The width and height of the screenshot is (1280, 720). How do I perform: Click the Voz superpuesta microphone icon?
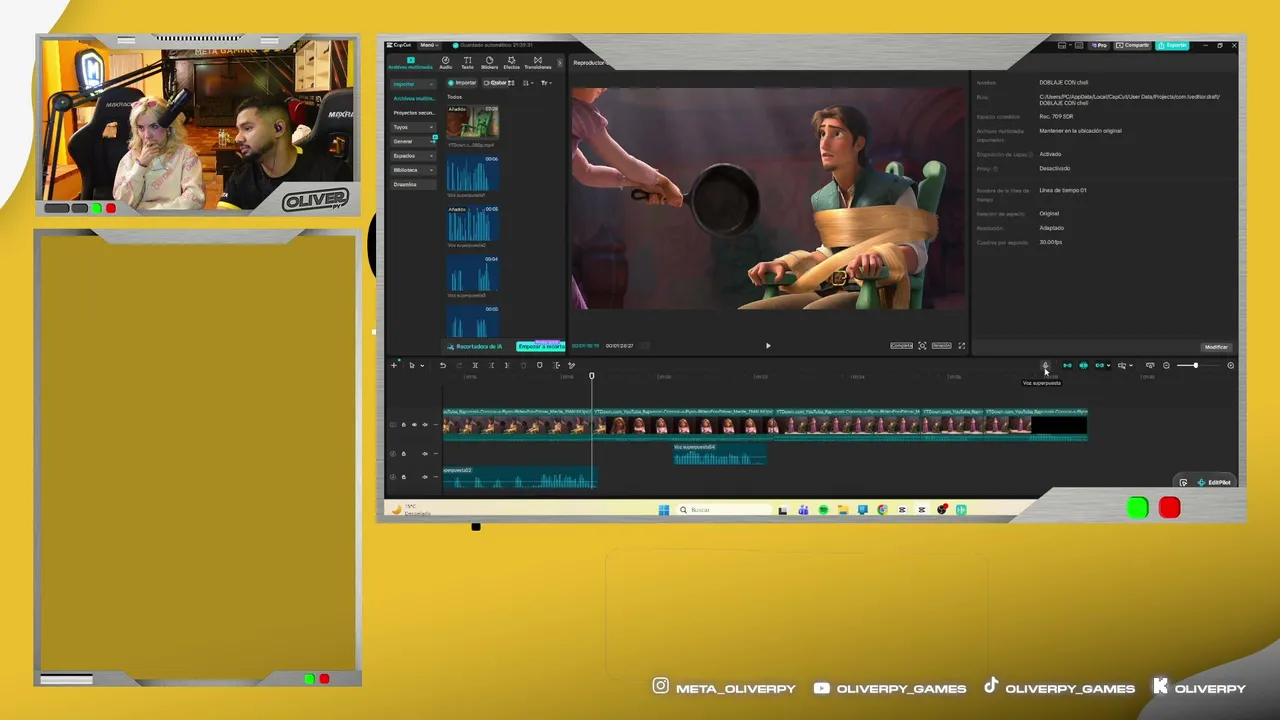click(x=1046, y=365)
